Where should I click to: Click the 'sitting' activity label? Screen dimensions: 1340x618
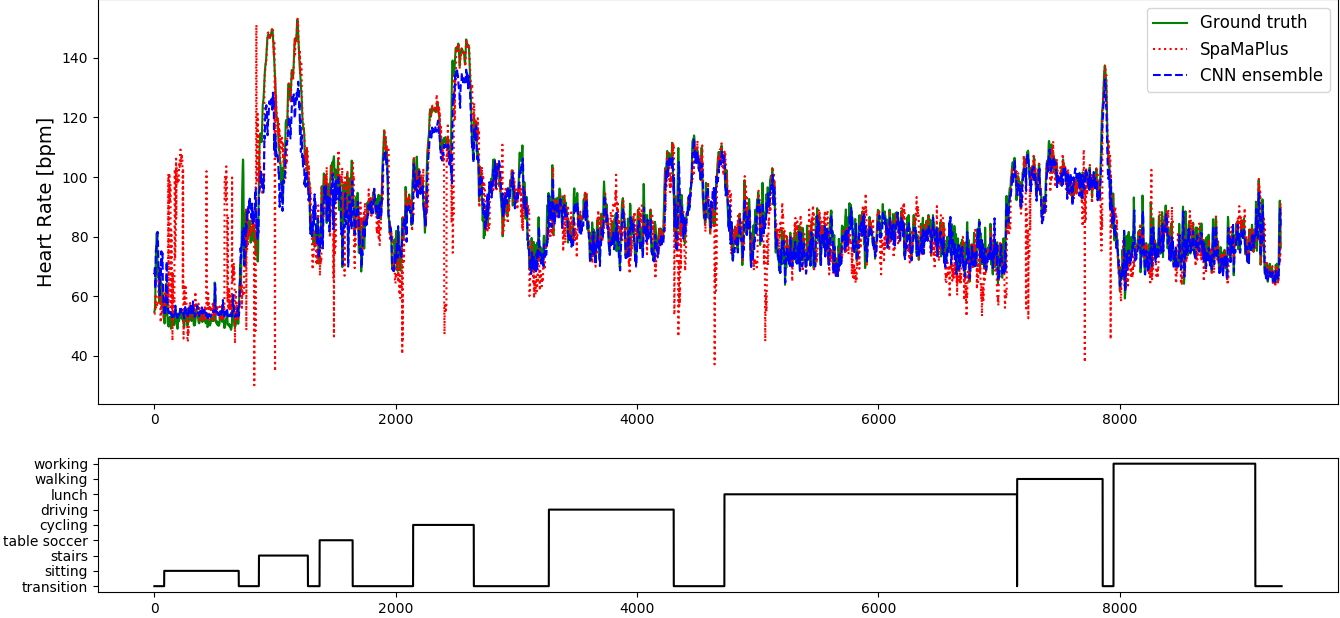coord(67,571)
